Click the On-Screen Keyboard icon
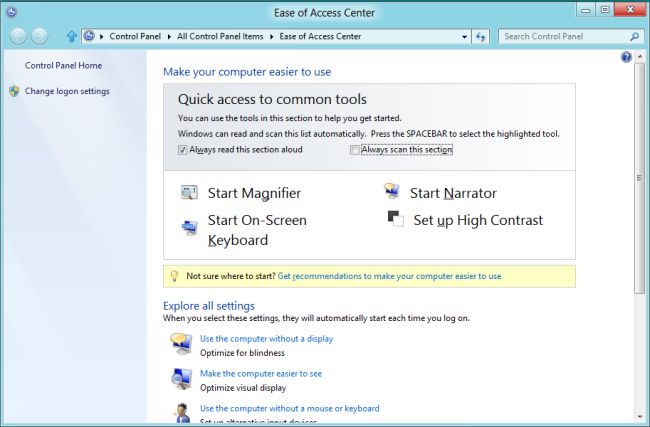 (x=189, y=227)
